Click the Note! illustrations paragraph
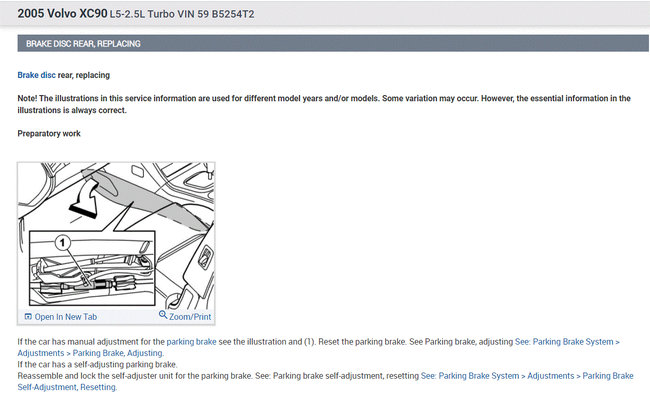The image size is (650, 403). pyautogui.click(x=324, y=104)
